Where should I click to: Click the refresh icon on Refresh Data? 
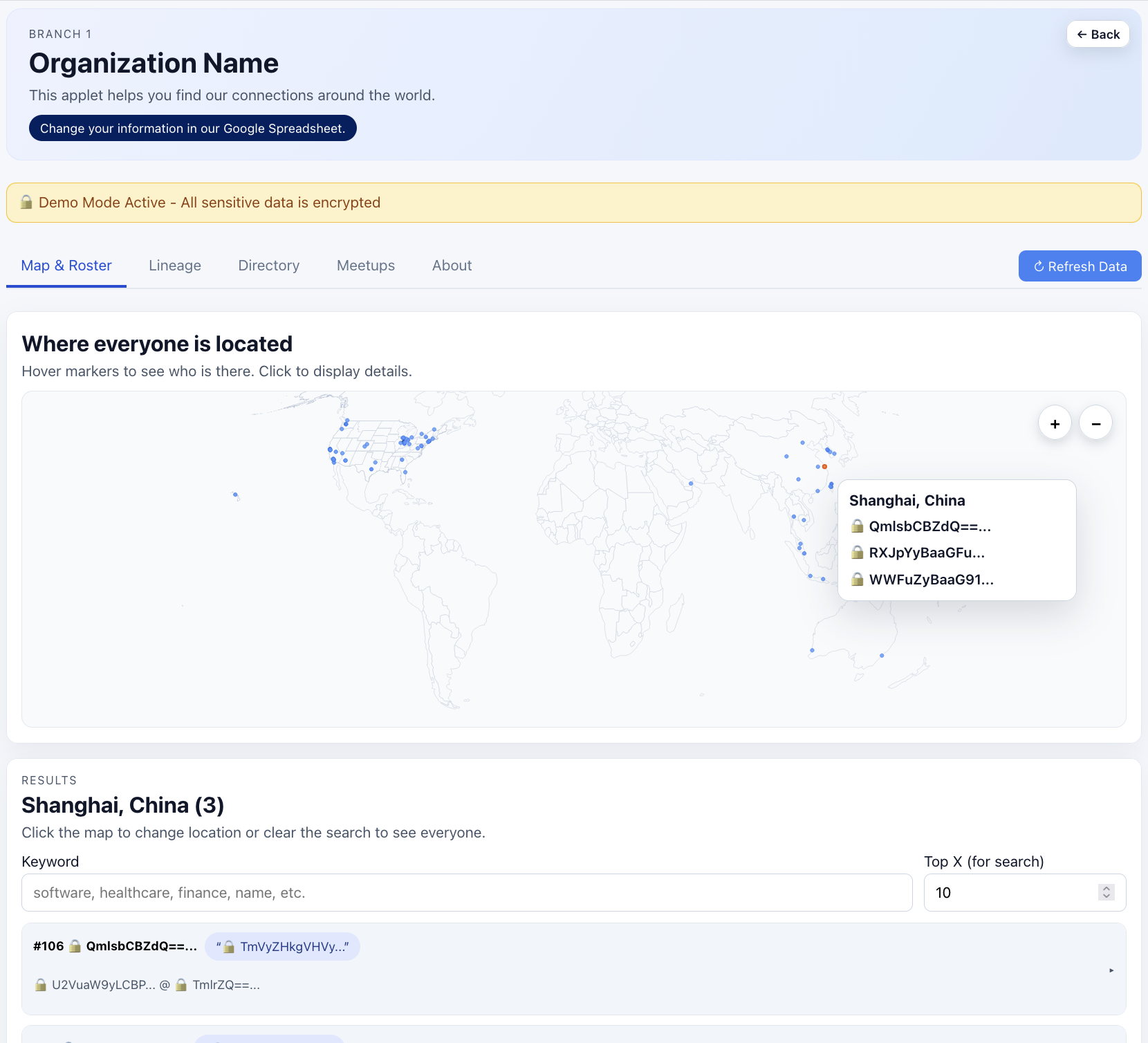[x=1039, y=266]
